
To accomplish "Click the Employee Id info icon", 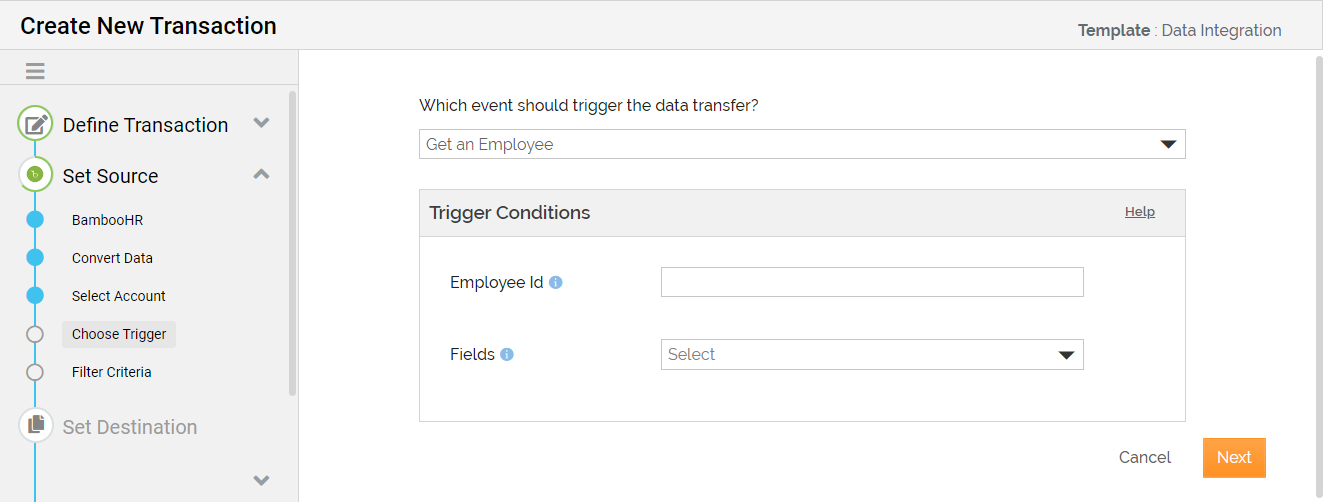I will point(556,282).
